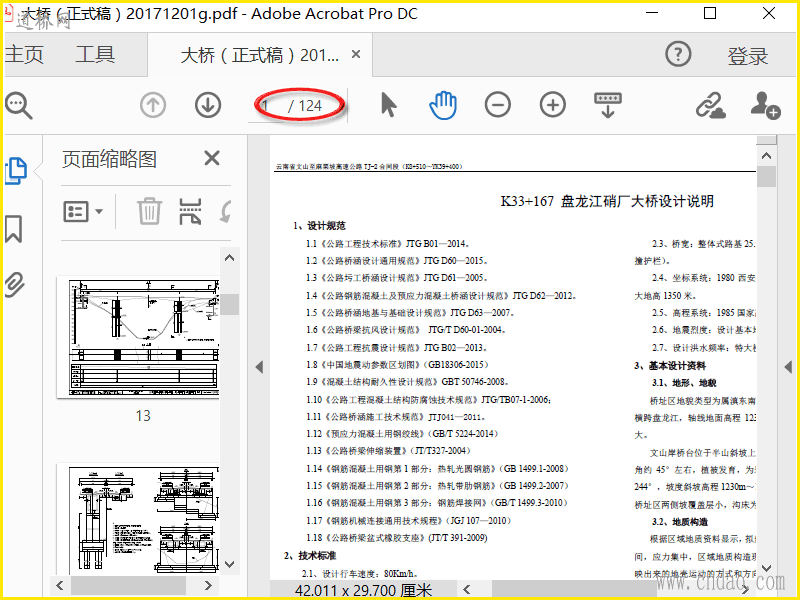Go to next page with down arrow
Image resolution: width=800 pixels, height=600 pixels.
click(x=208, y=106)
